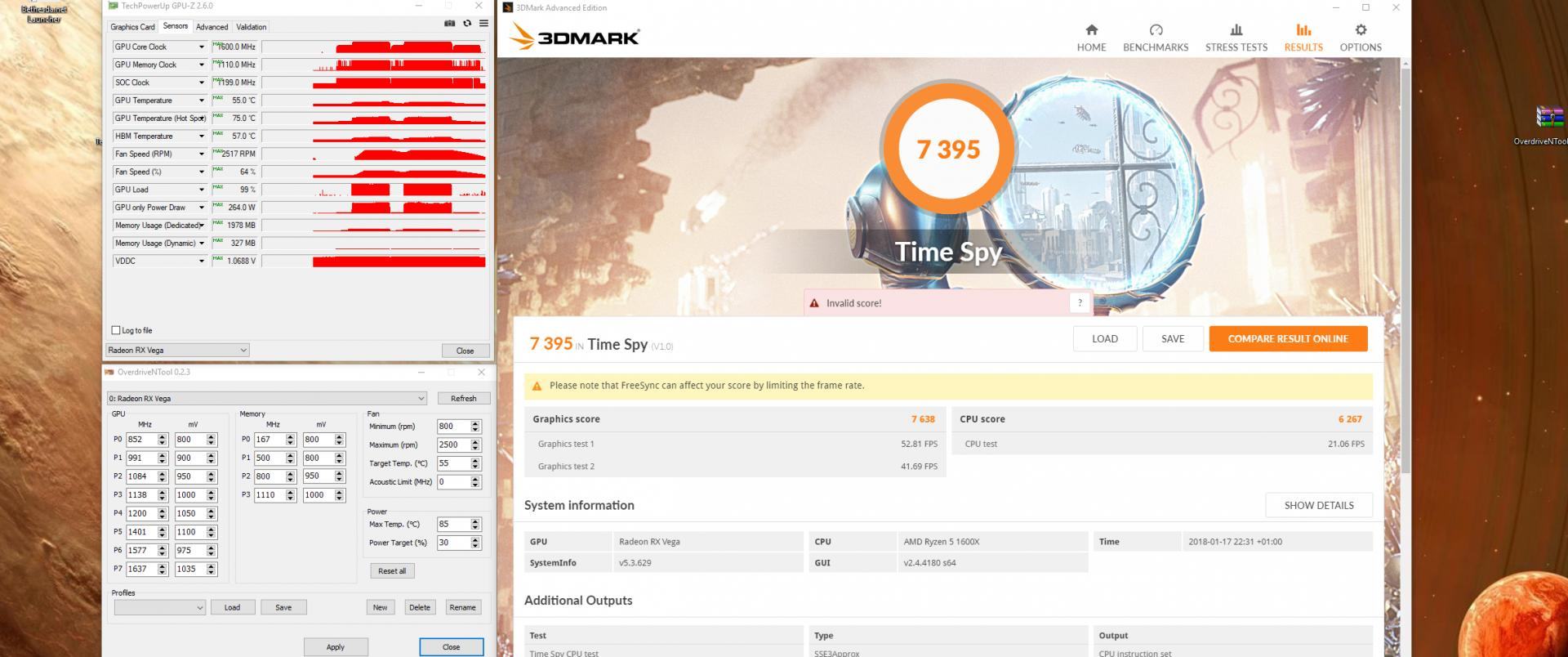This screenshot has height=657, width=1568.
Task: Click the CPU score value 6 267
Action: click(x=1350, y=419)
